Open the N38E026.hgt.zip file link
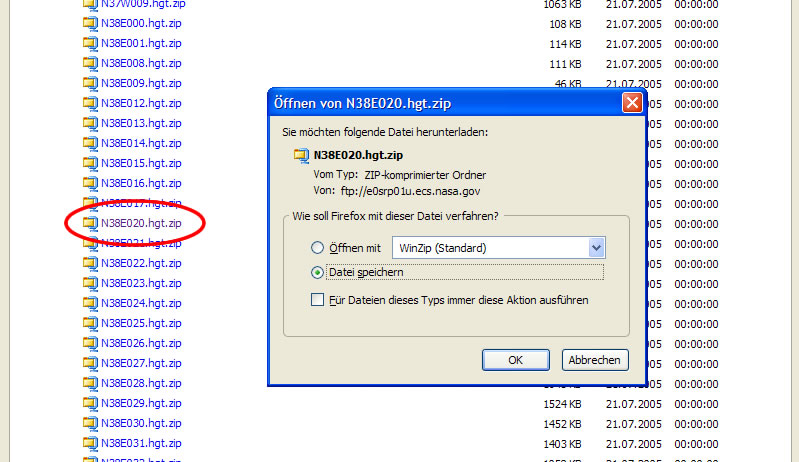The height and width of the screenshot is (462, 799). click(x=141, y=343)
